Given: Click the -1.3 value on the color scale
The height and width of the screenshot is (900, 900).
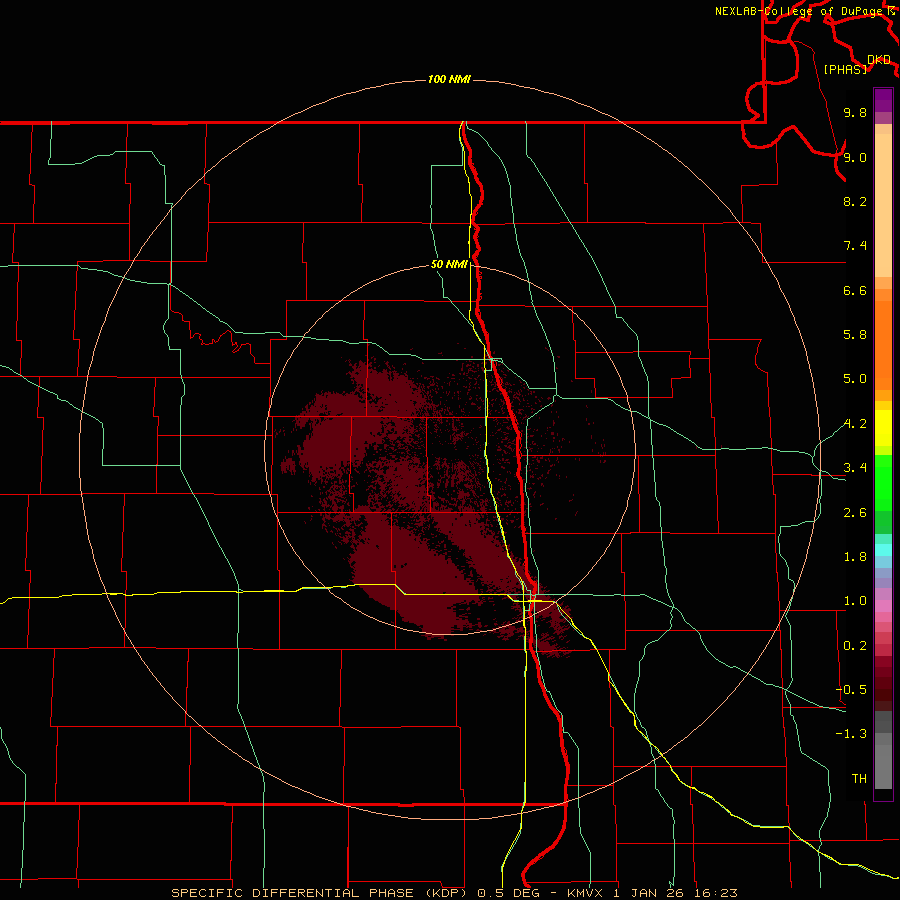Looking at the screenshot, I should [851, 734].
